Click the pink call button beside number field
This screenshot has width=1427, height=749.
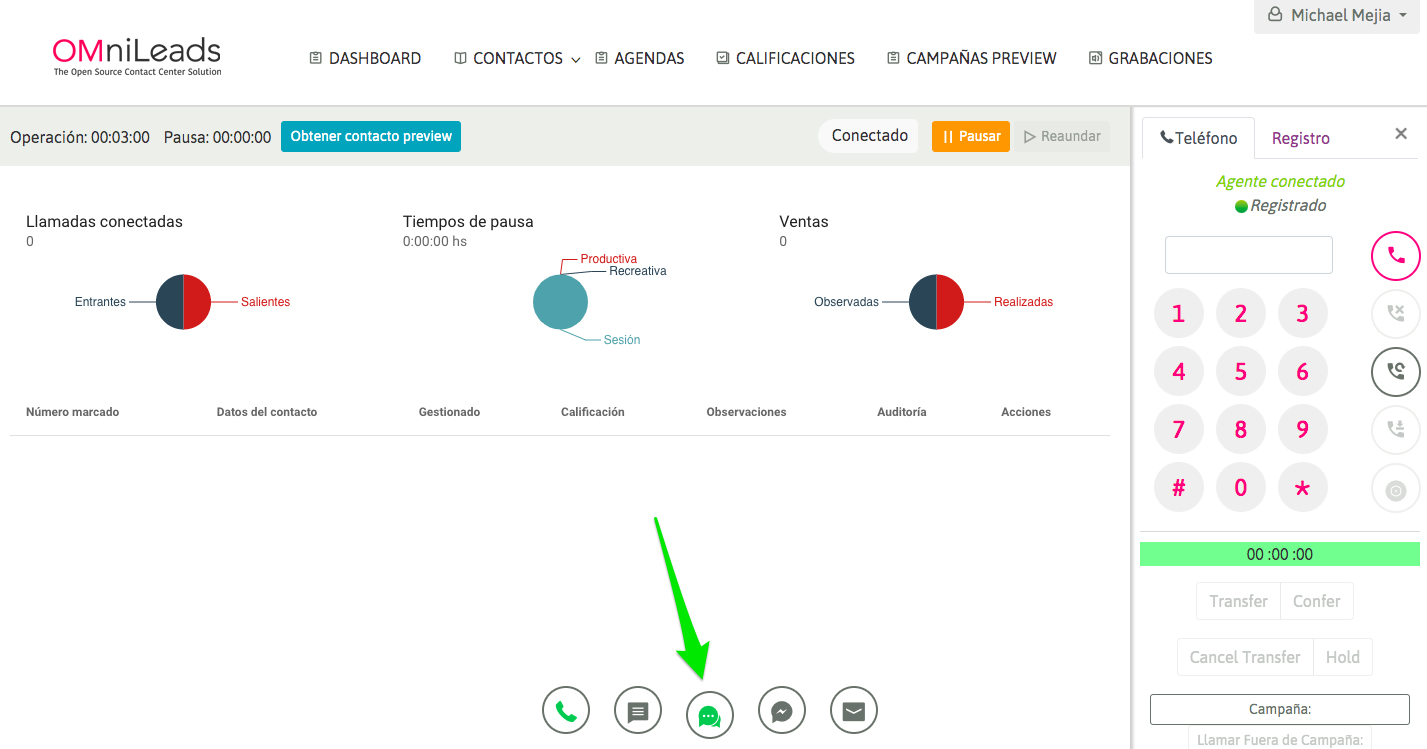point(1395,256)
